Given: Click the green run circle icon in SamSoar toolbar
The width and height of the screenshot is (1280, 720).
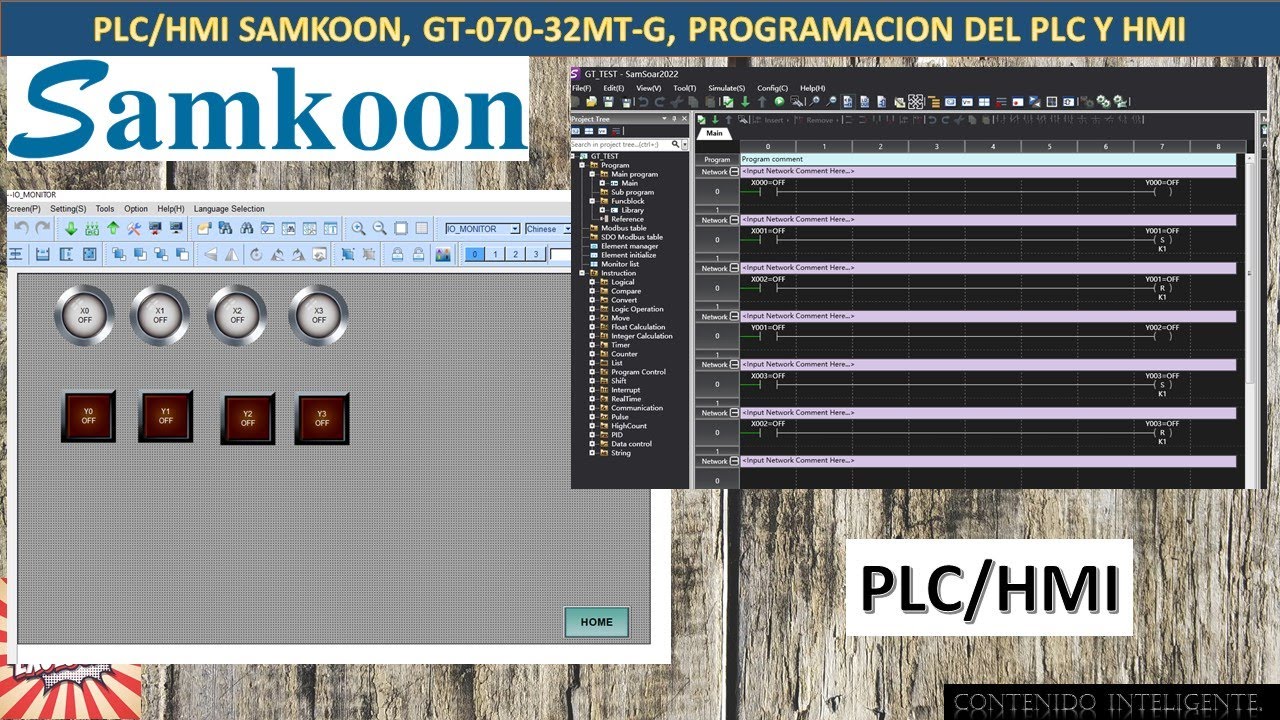Looking at the screenshot, I should click(x=779, y=101).
